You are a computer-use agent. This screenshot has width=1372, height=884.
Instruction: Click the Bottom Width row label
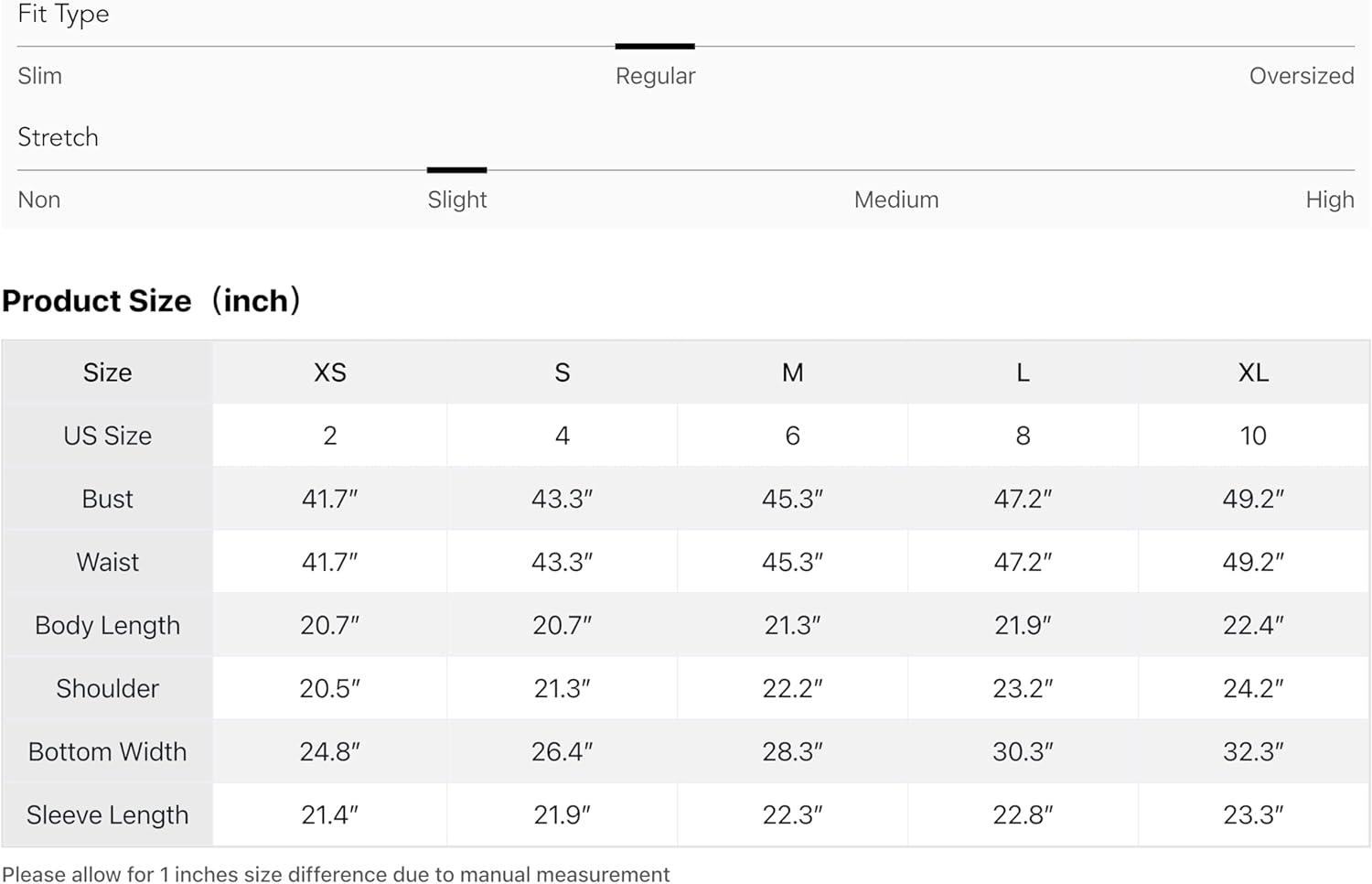107,751
